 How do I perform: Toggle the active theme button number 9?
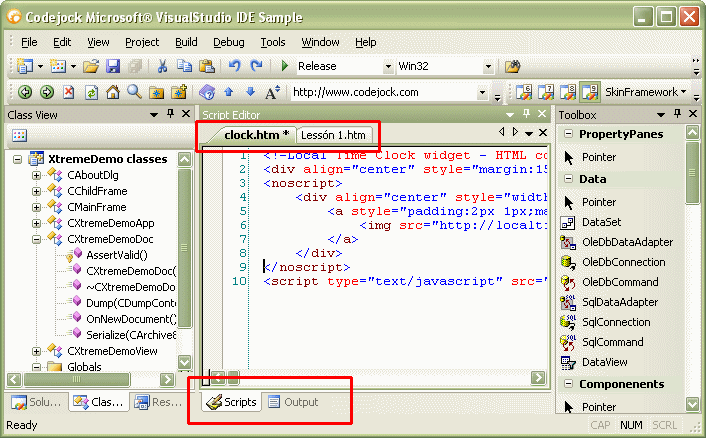590,92
